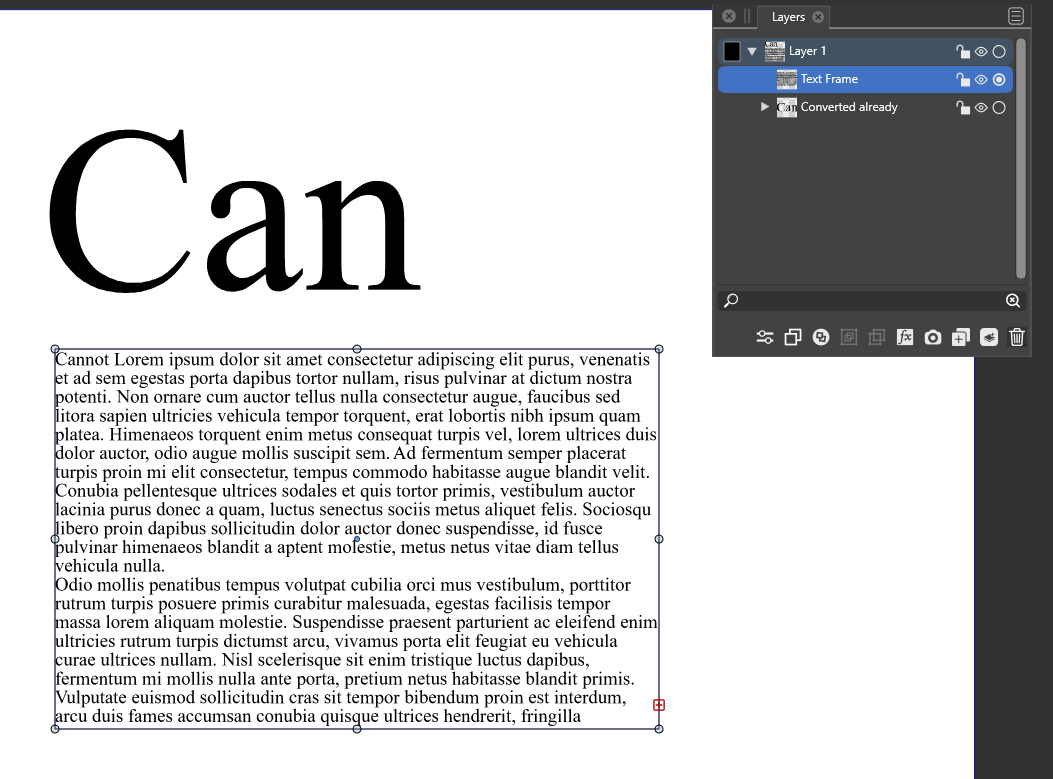Expand the Converted already group
1053x779 pixels.
765,107
